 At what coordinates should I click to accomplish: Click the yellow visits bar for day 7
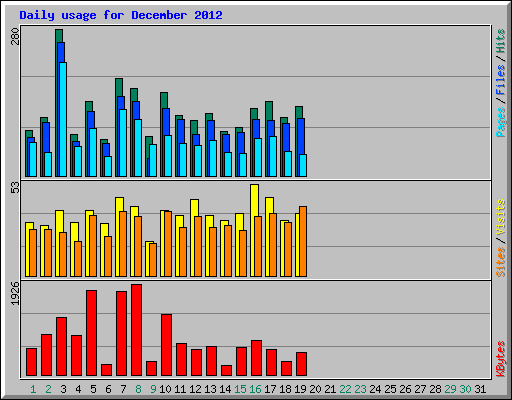coord(119,204)
